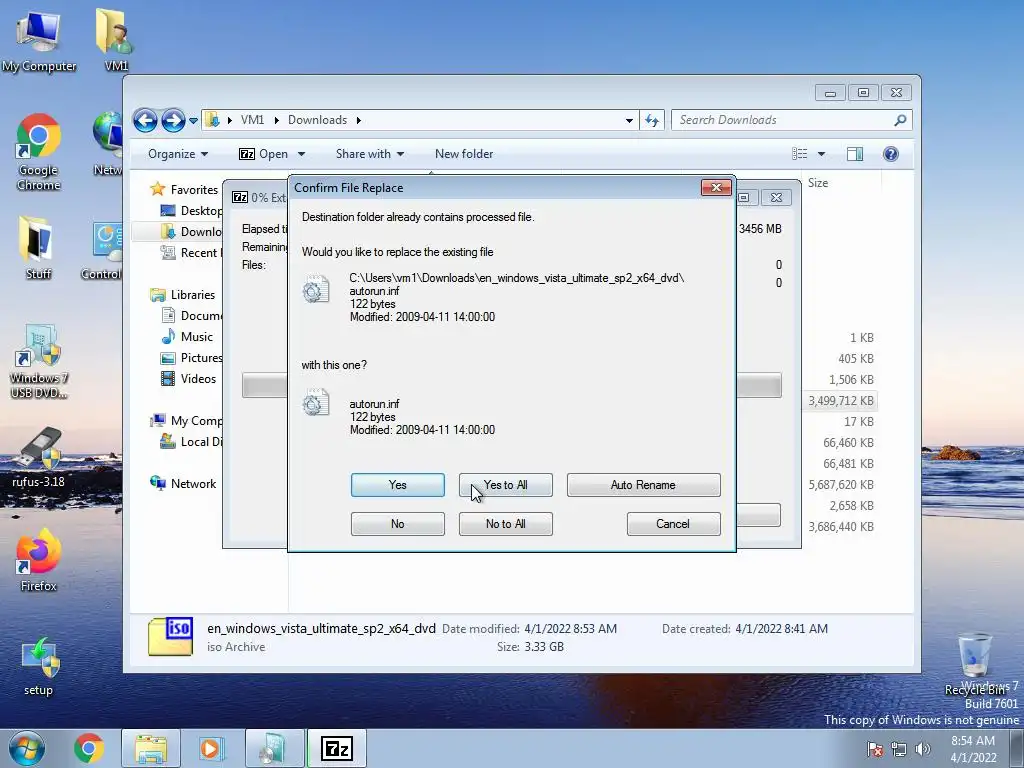1024x768 pixels.
Task: Open VM1 user folder desktop icon
Action: [116, 39]
